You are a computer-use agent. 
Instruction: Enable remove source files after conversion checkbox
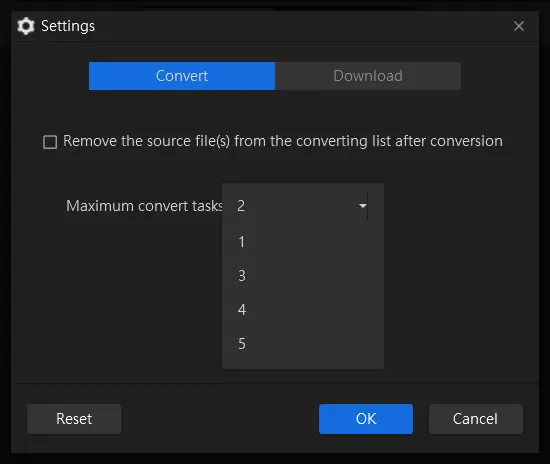(x=50, y=142)
